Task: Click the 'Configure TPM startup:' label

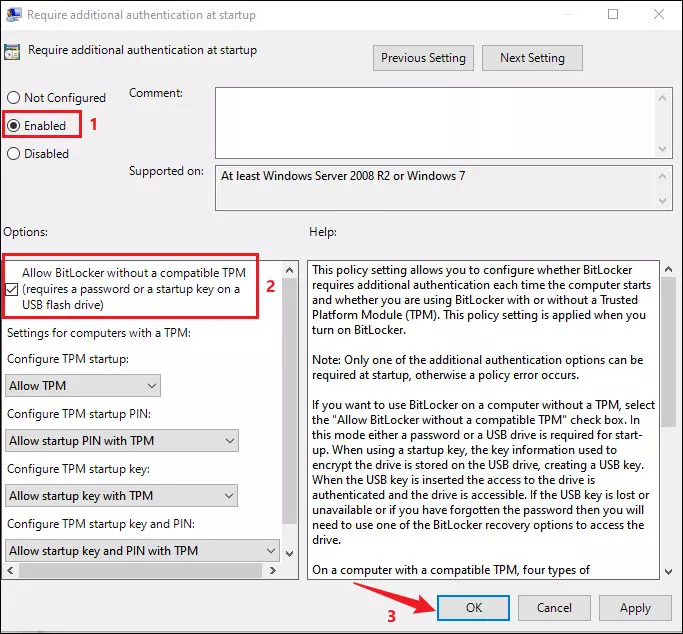Action: (x=68, y=359)
